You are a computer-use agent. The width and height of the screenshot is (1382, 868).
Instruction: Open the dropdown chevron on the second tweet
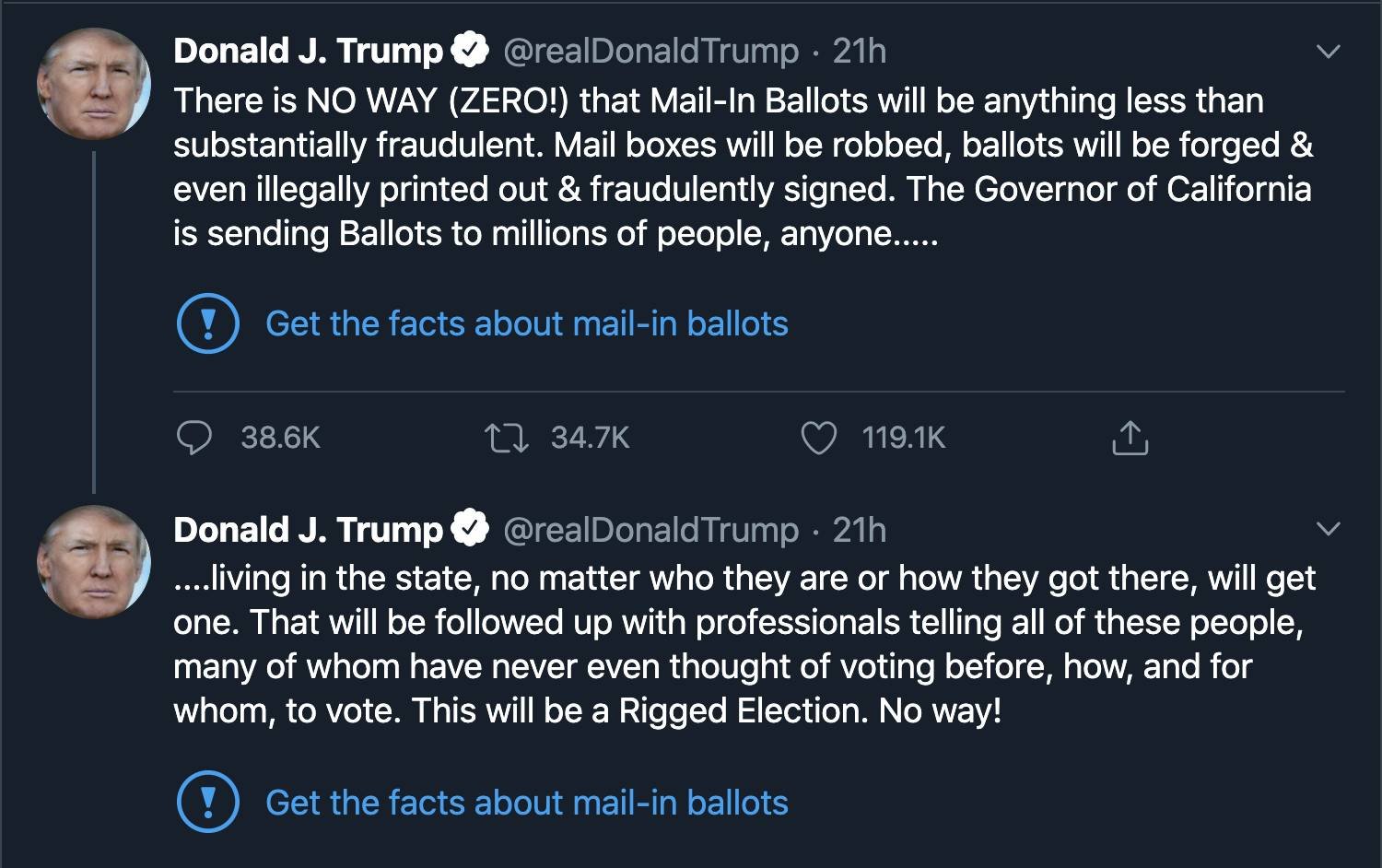click(x=1327, y=528)
